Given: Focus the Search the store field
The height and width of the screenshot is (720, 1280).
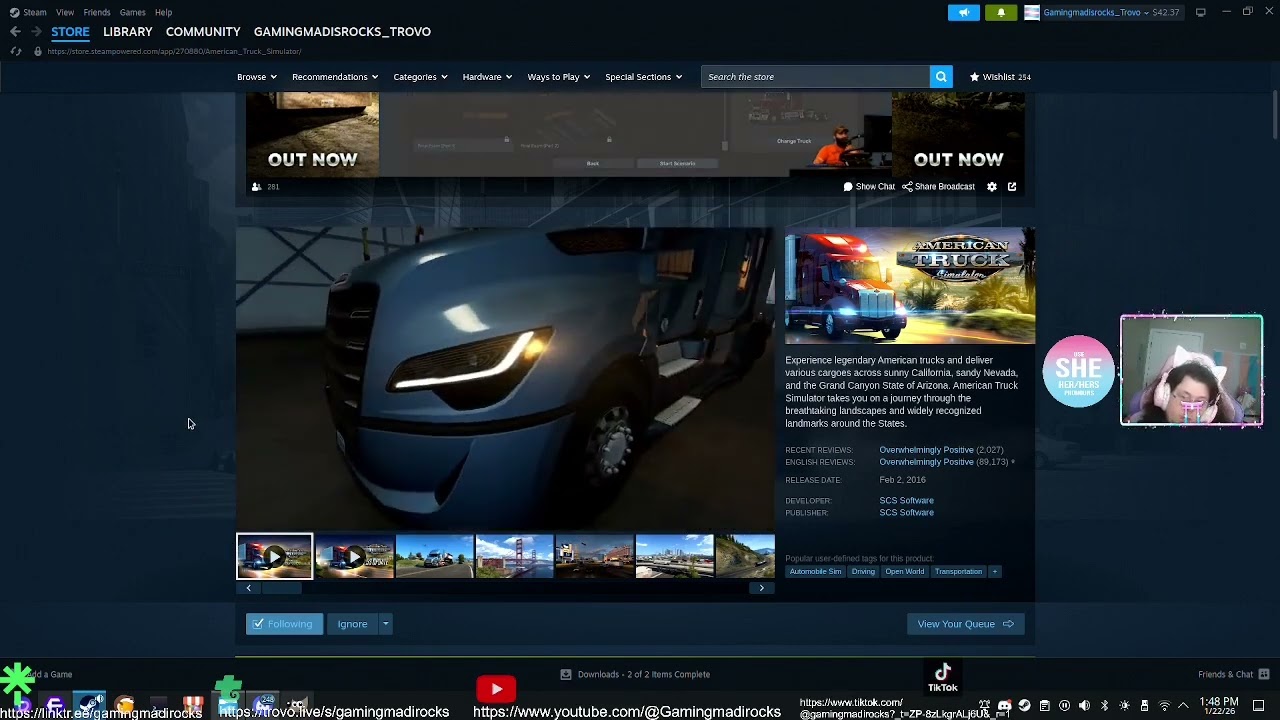Looking at the screenshot, I should pos(815,77).
